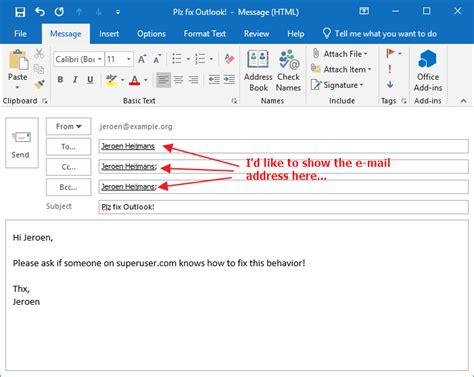Open the highlight color dropdown arrow

pos(122,80)
